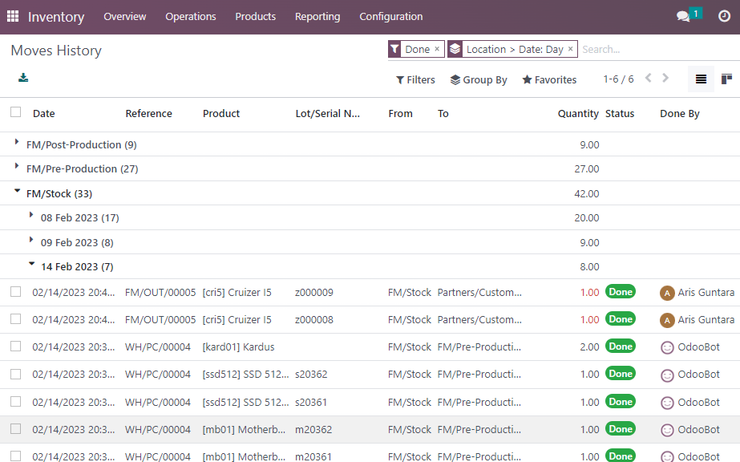Click OdooBot avatar in s20361 row
Screen dimensions: 740x462
[667, 403]
